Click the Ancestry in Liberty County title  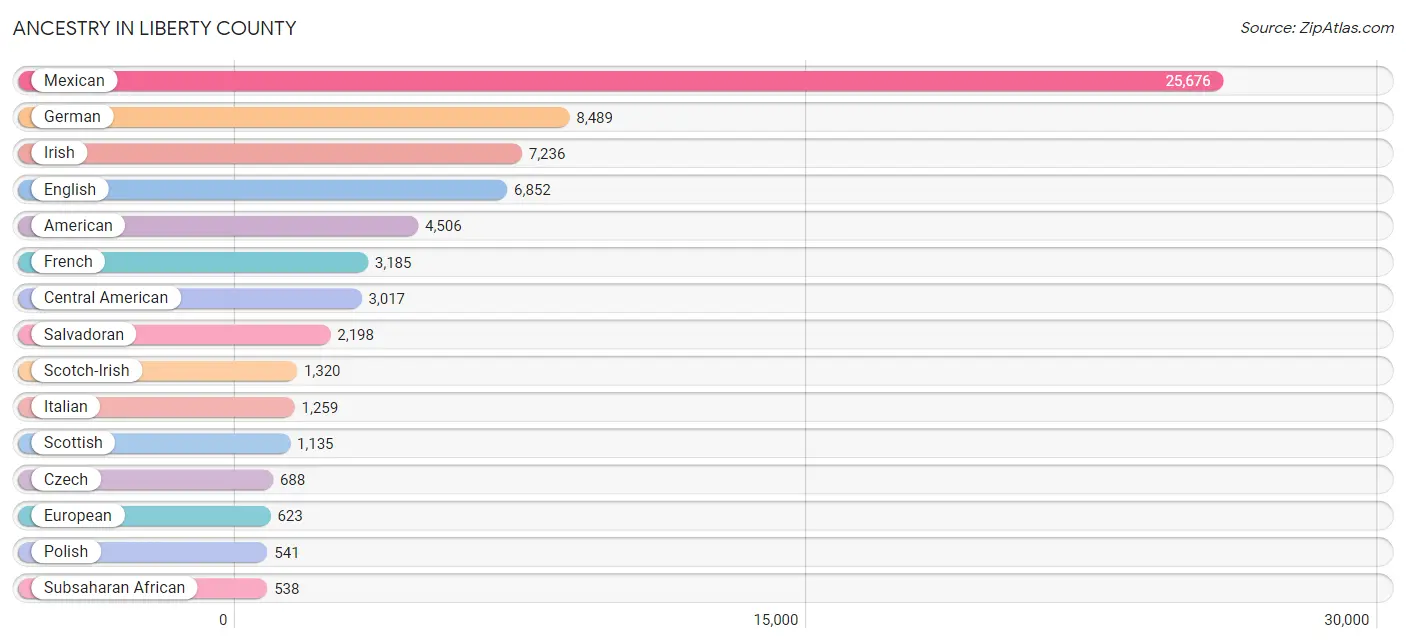click(x=155, y=28)
